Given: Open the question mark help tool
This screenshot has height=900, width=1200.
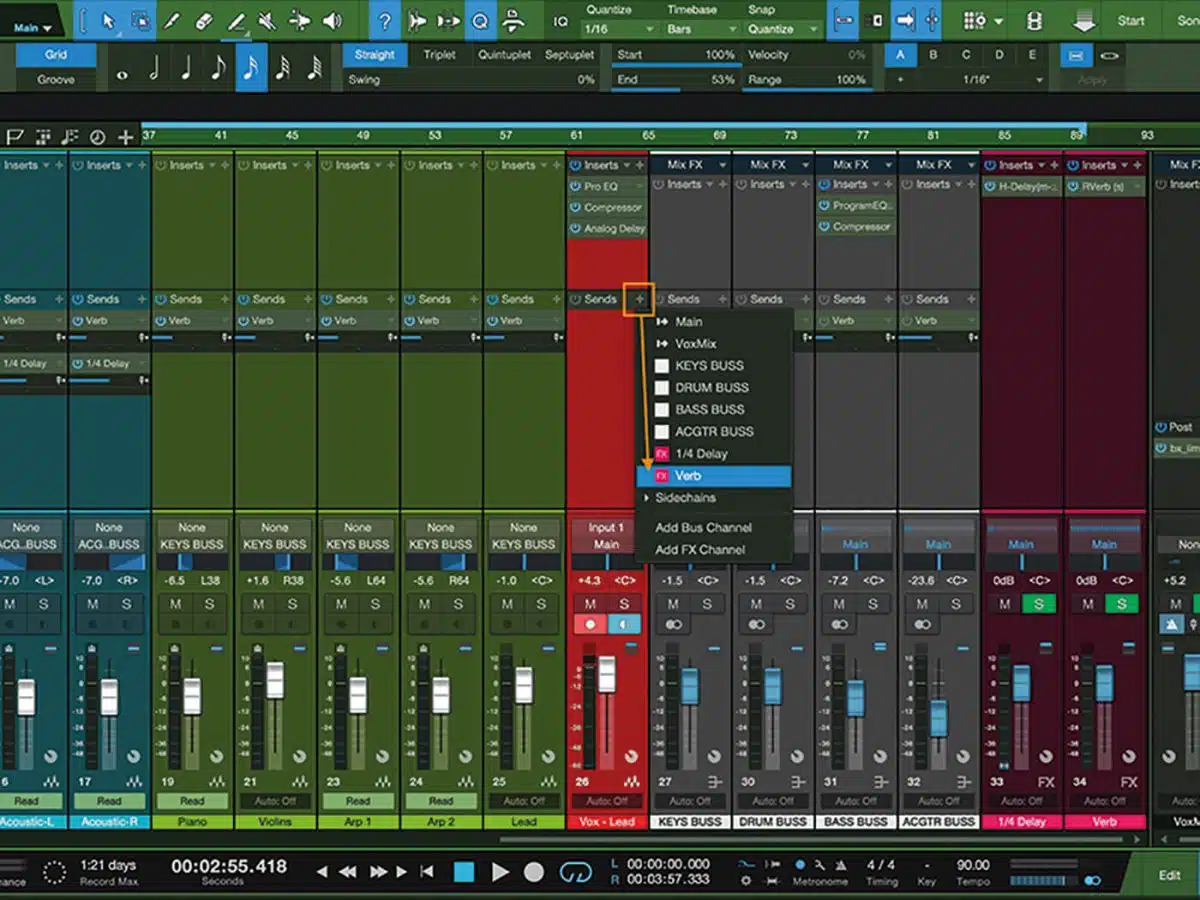Looking at the screenshot, I should click(385, 20).
